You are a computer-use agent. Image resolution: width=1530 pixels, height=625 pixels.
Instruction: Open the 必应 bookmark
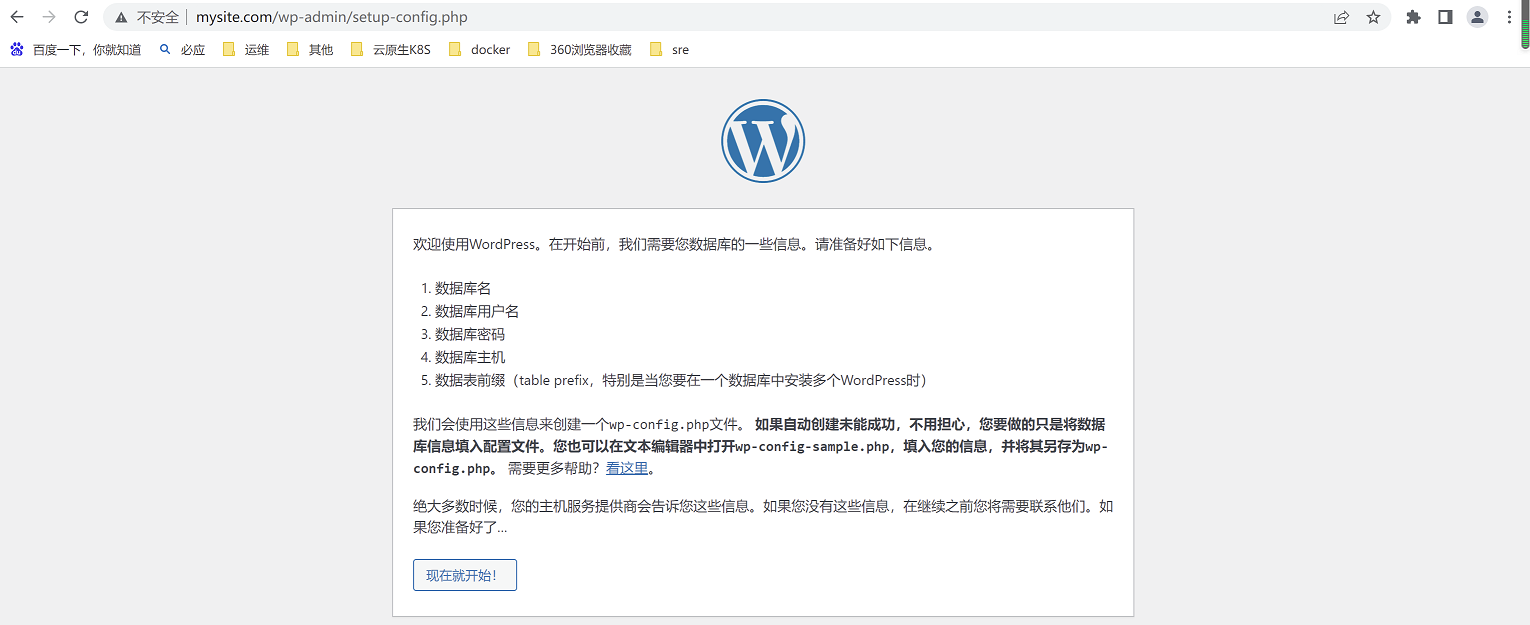182,49
